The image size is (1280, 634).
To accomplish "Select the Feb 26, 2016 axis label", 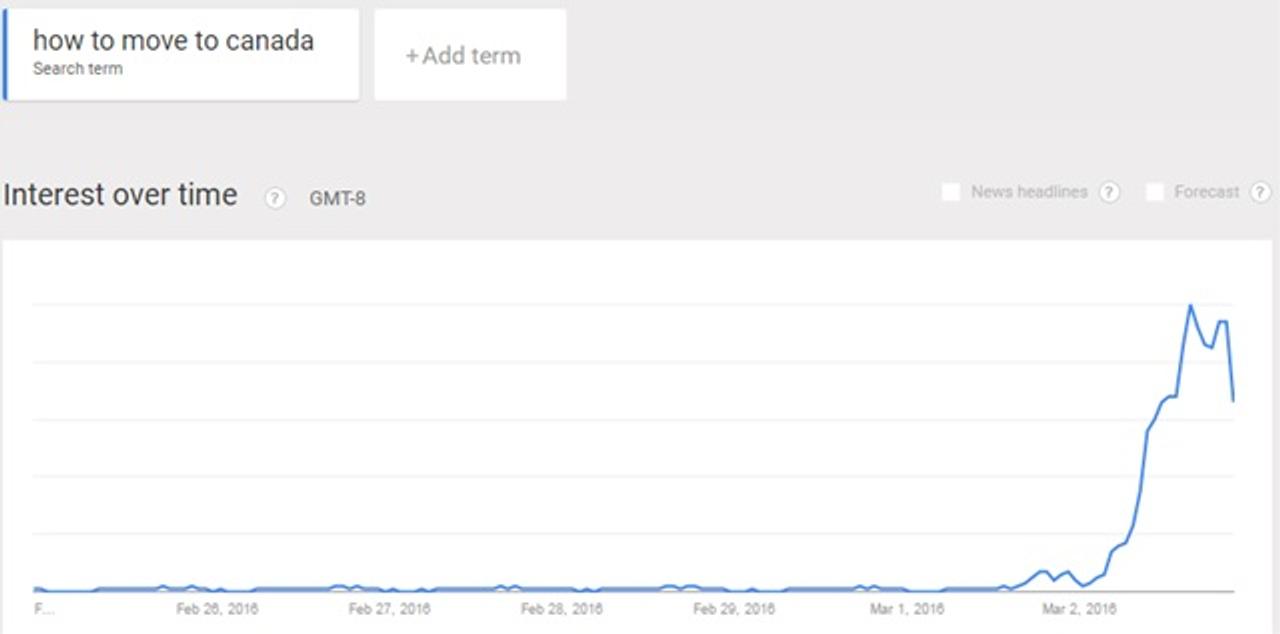I will (x=219, y=608).
